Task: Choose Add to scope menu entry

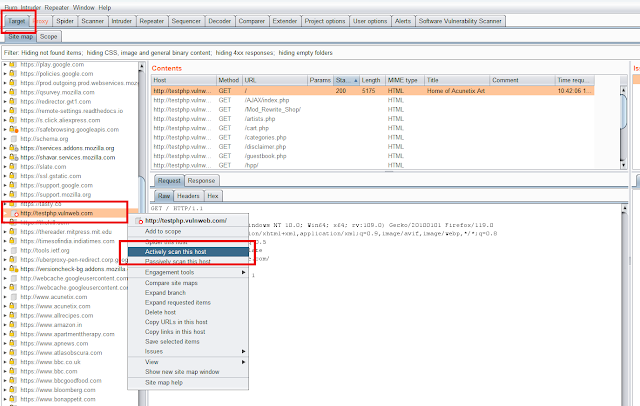Action: click(x=188, y=231)
